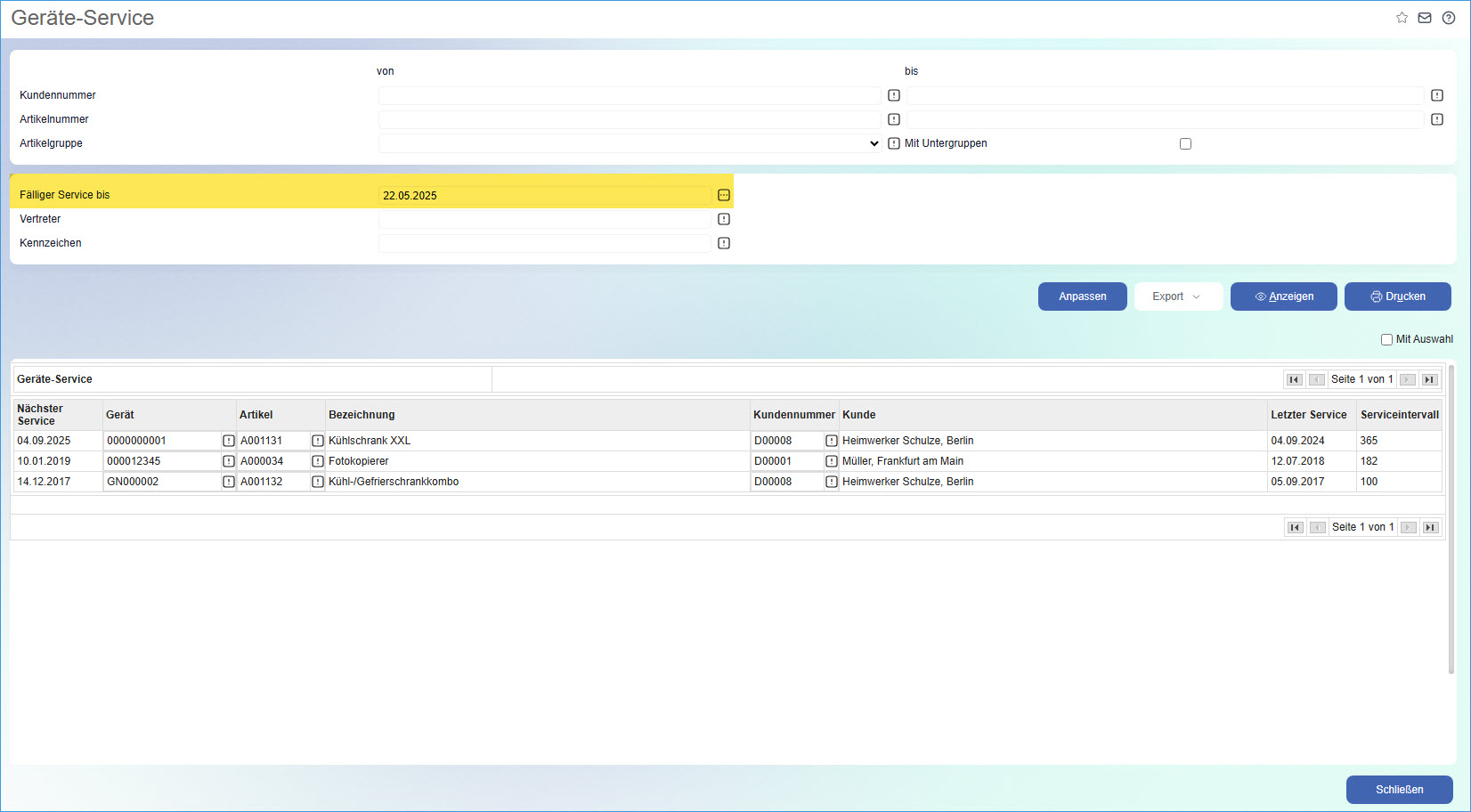Tick the Mit Auswahl checkbox
1471x812 pixels.
click(1386, 339)
